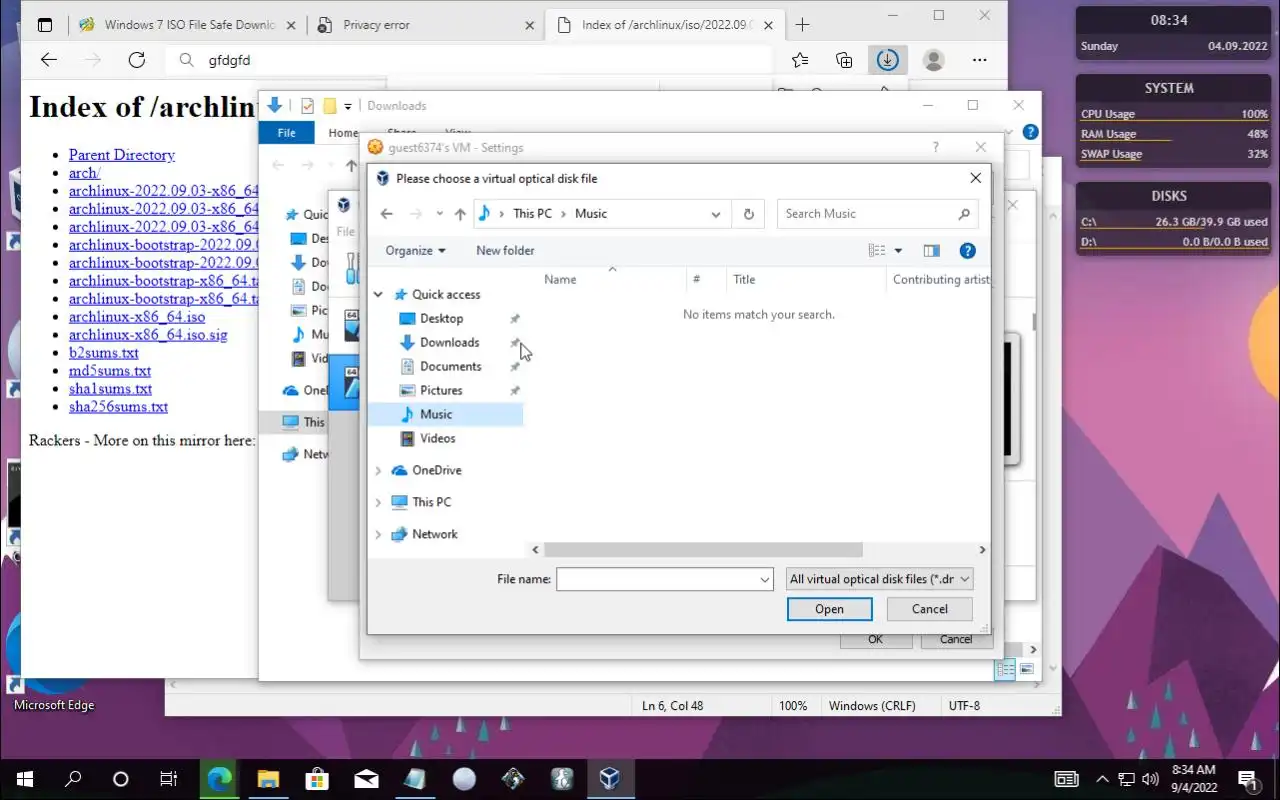Switch Downloads window to details view icon
The image size is (1280, 800).
tap(1006, 669)
